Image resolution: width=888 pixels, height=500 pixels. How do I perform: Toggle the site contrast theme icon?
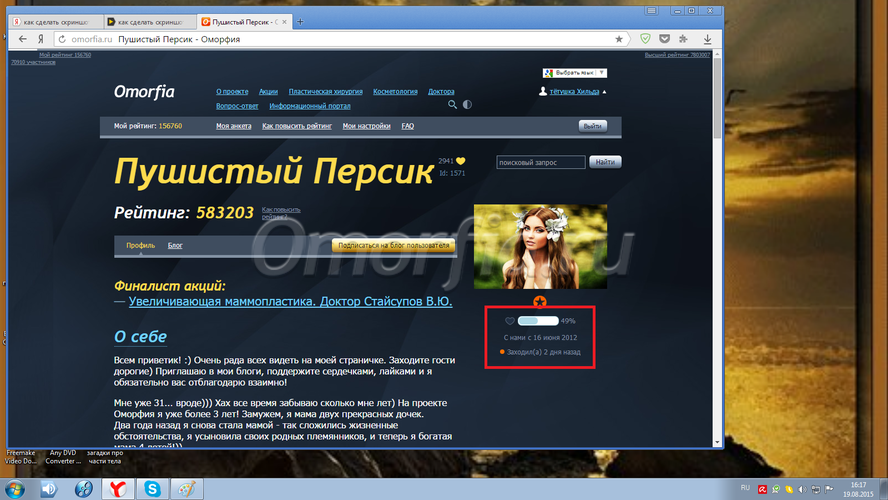(467, 104)
